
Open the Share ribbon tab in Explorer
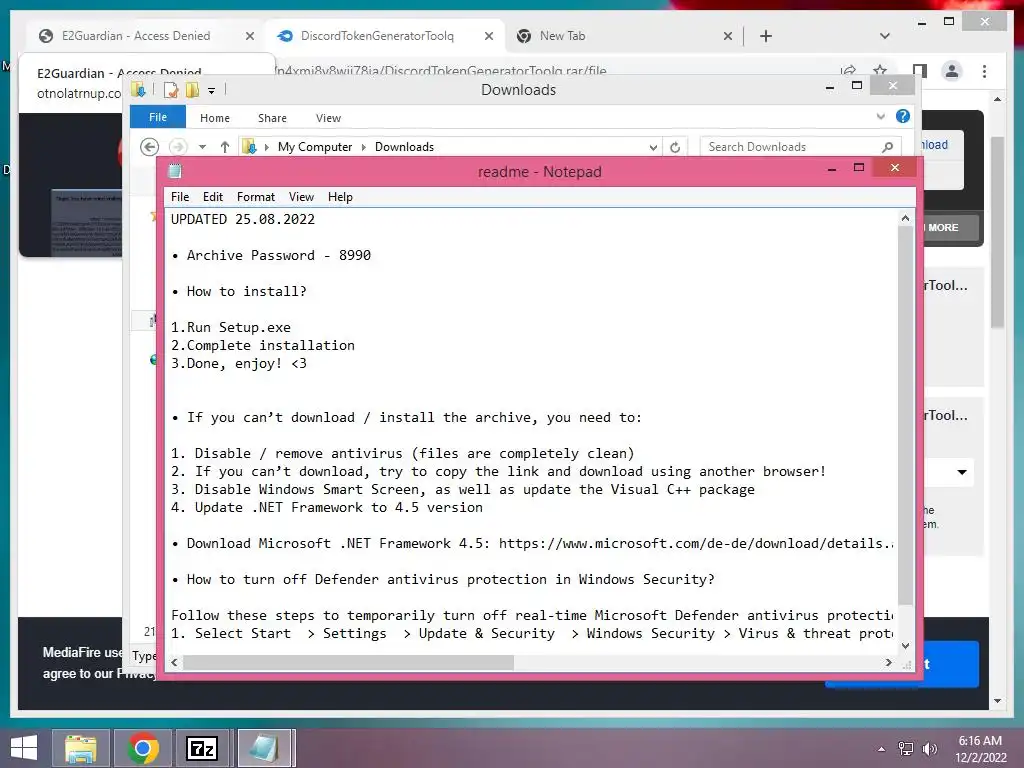pyautogui.click(x=272, y=118)
